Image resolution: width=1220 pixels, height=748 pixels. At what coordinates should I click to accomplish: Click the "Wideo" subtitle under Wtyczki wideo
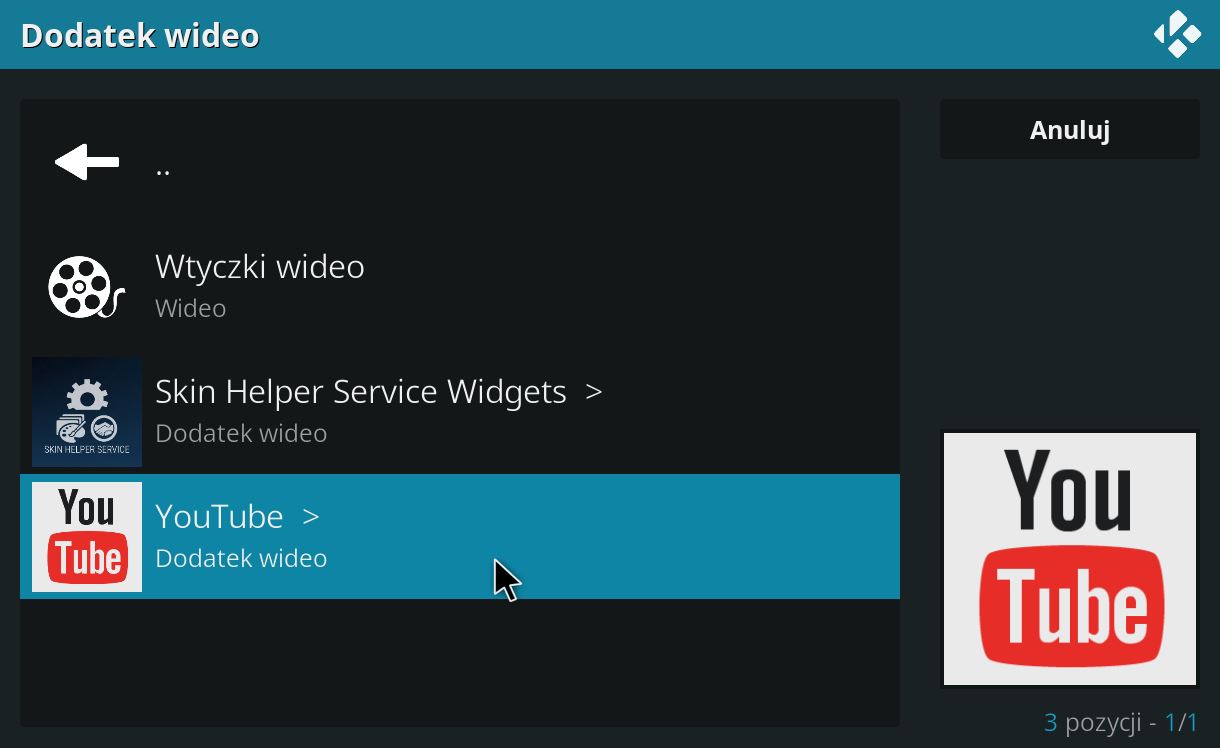190,308
